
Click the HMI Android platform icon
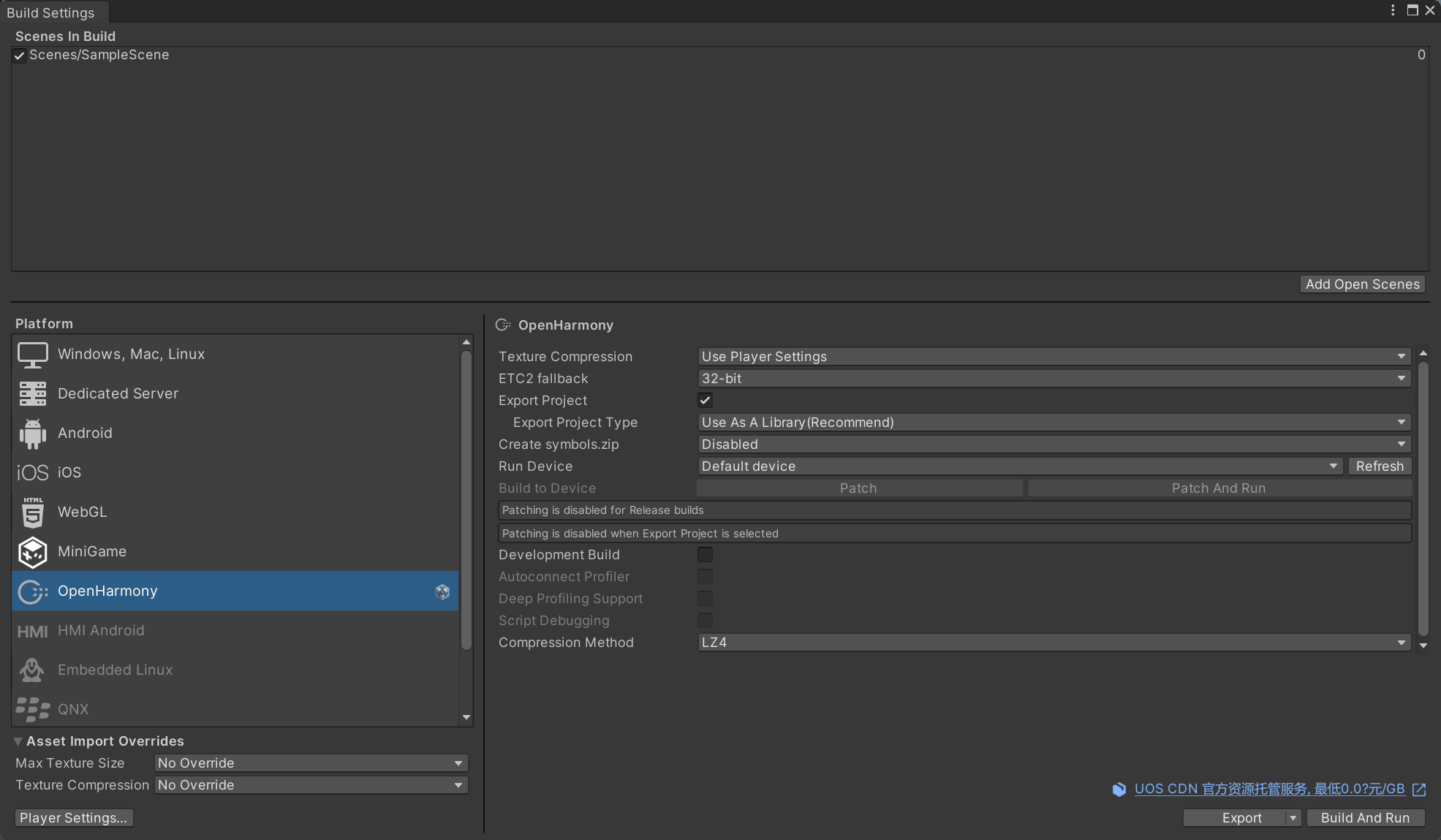click(32, 631)
